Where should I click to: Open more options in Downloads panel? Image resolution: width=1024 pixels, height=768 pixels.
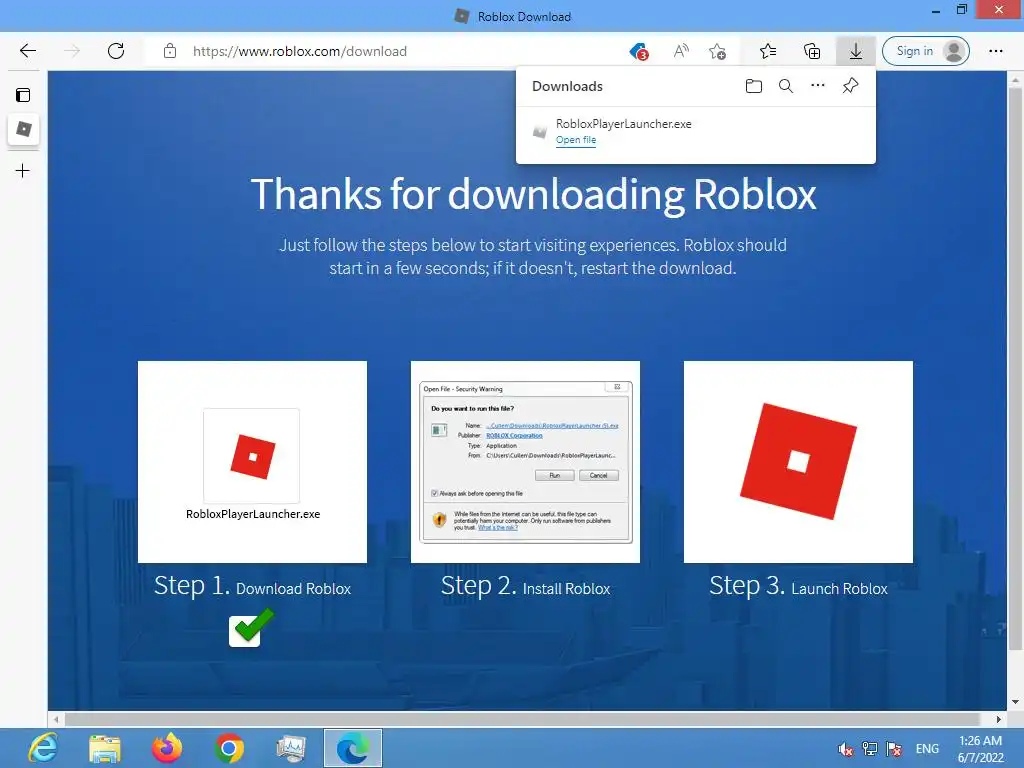pos(818,86)
